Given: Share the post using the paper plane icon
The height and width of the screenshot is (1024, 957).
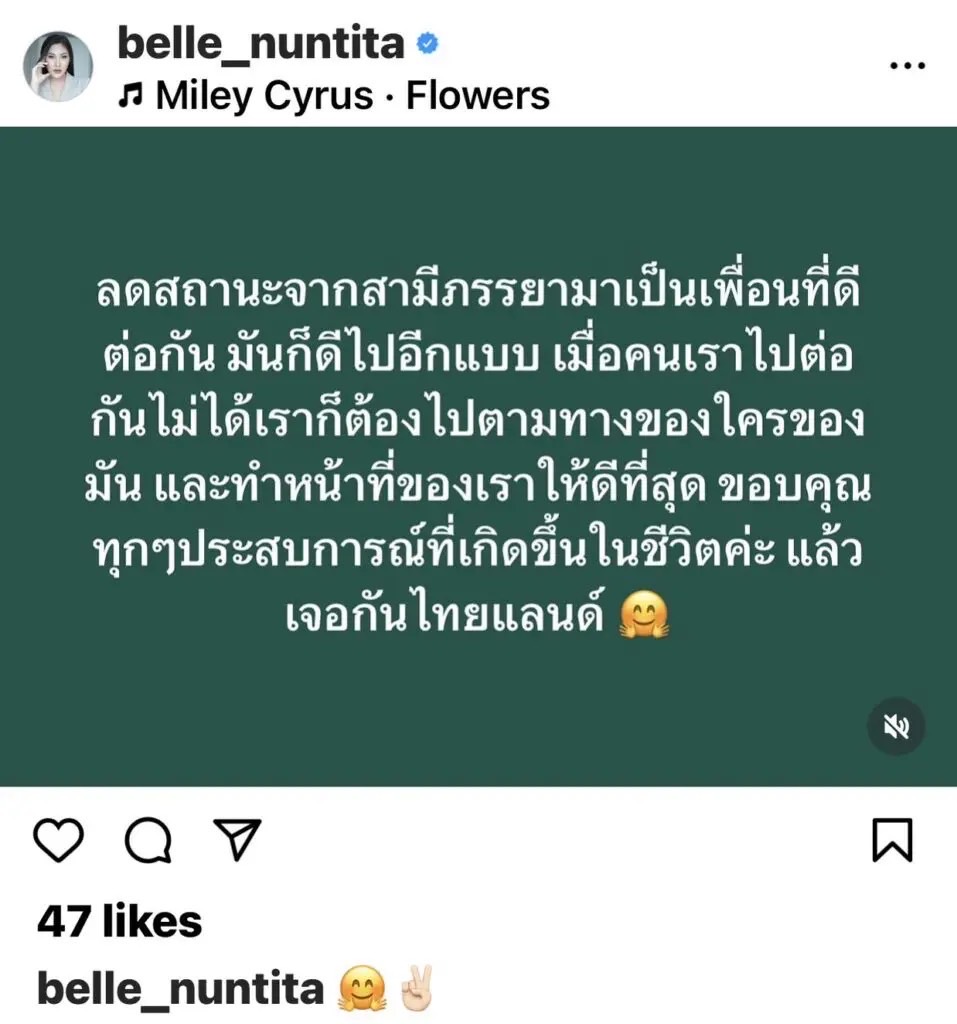Looking at the screenshot, I should point(238,839).
